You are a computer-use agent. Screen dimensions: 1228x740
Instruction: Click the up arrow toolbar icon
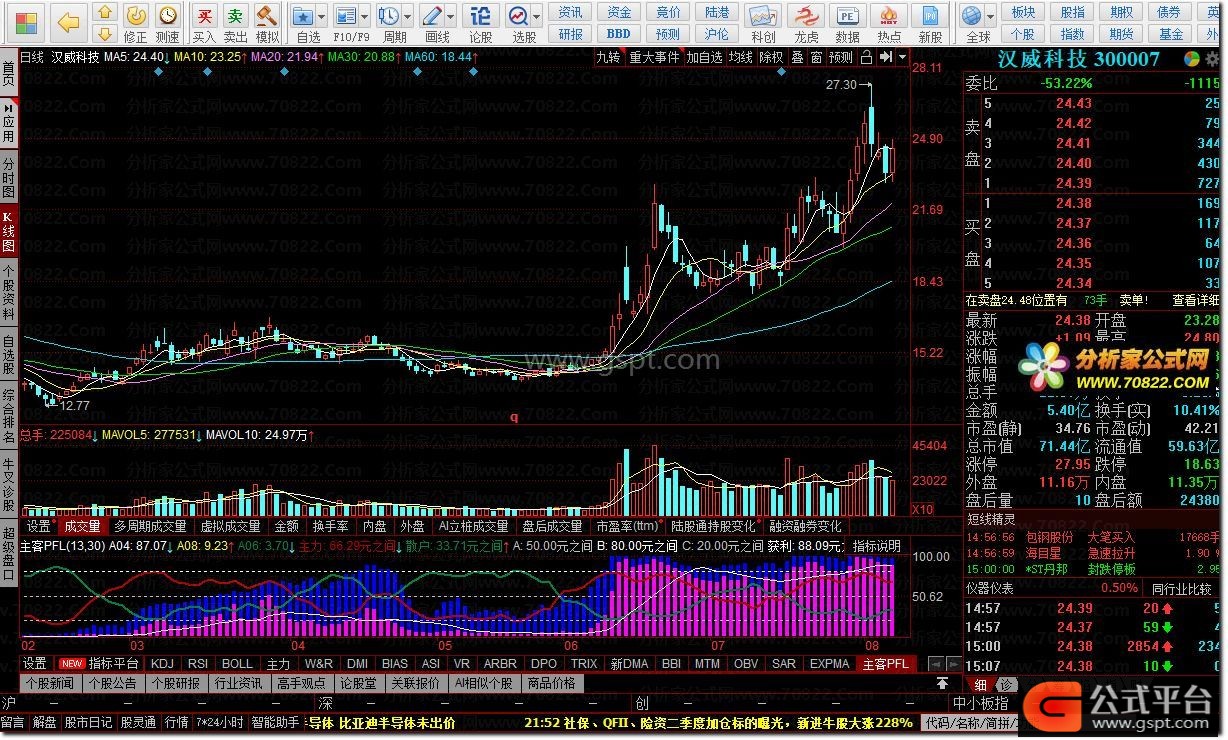click(x=104, y=13)
